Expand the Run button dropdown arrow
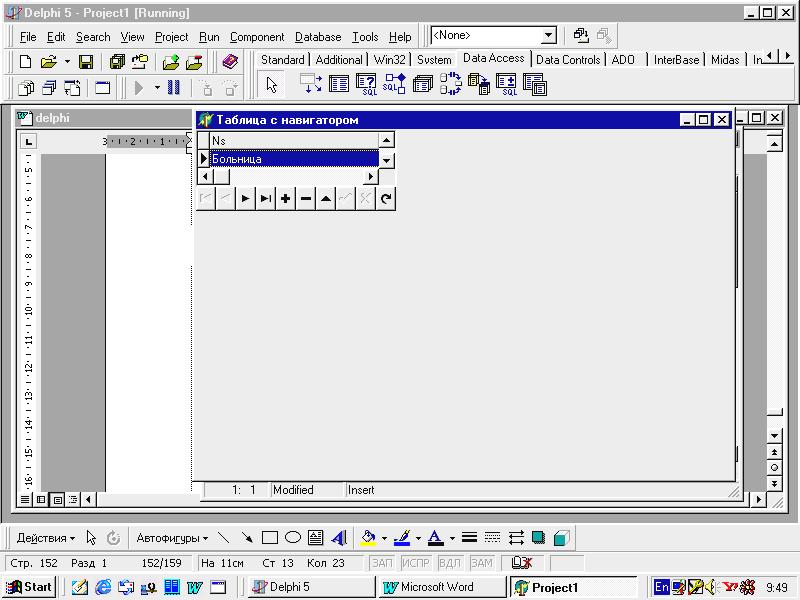The image size is (800, 600). click(157, 88)
